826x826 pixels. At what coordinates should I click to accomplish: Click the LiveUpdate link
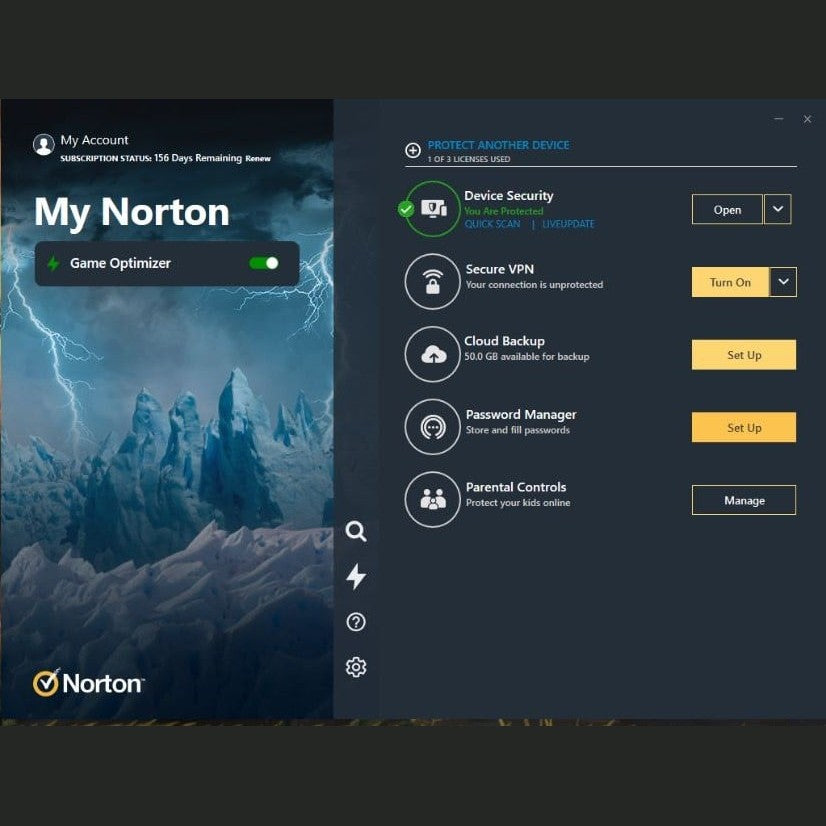(568, 224)
